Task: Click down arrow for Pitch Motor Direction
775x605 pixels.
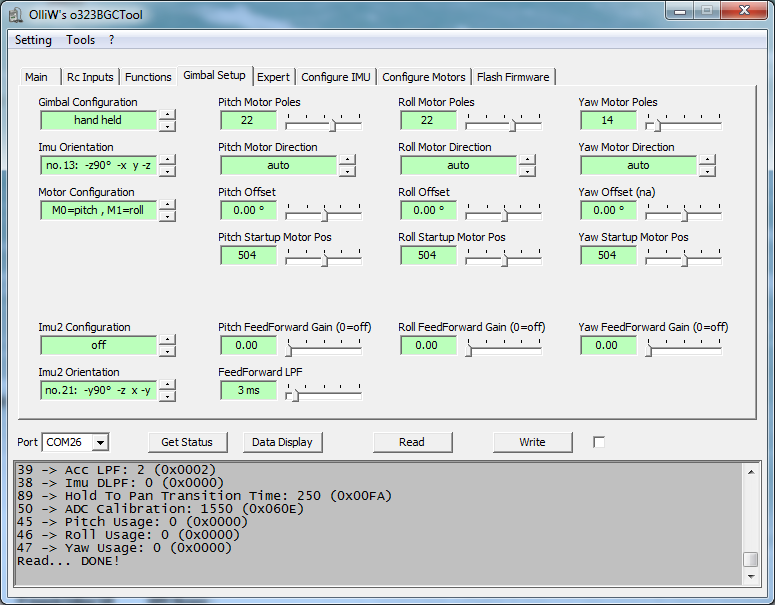Action: [347, 170]
